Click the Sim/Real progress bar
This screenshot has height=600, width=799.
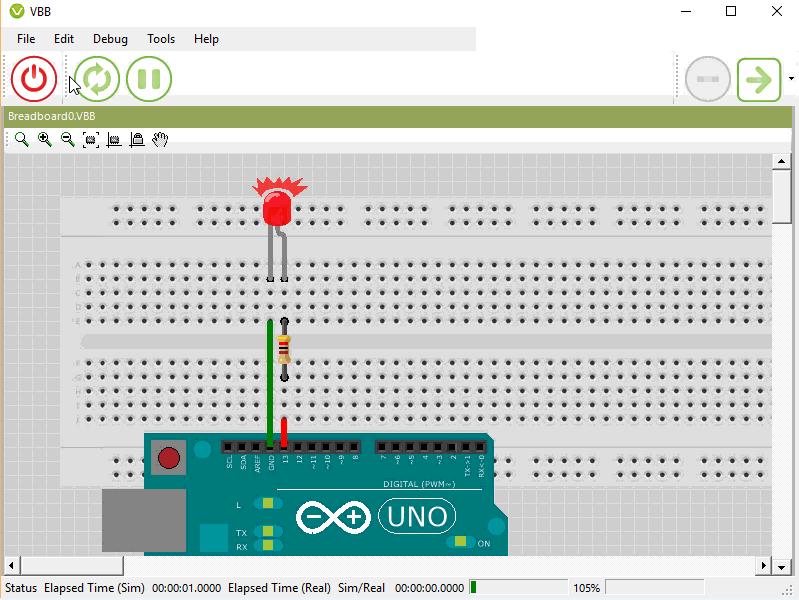518,588
